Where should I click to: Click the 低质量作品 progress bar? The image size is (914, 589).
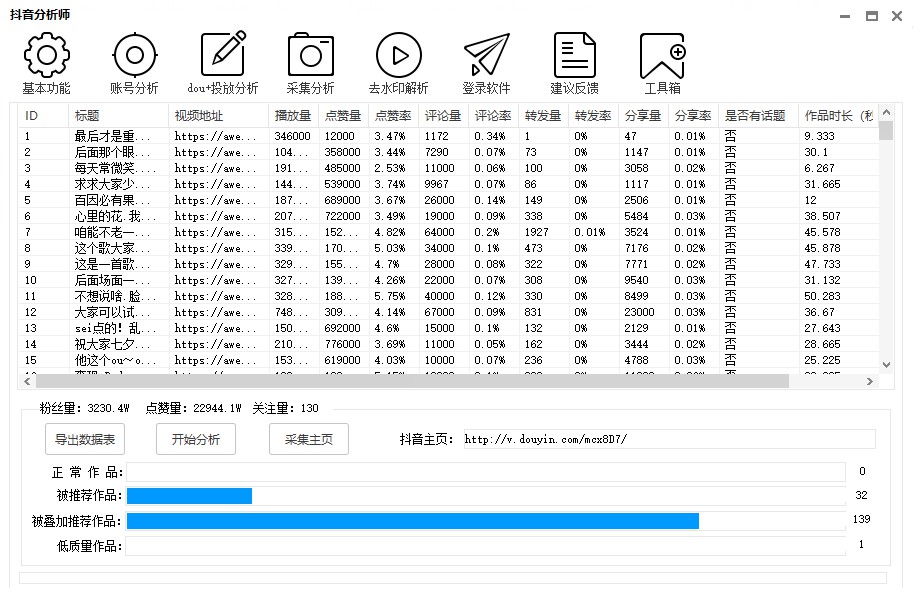pyautogui.click(x=486, y=546)
